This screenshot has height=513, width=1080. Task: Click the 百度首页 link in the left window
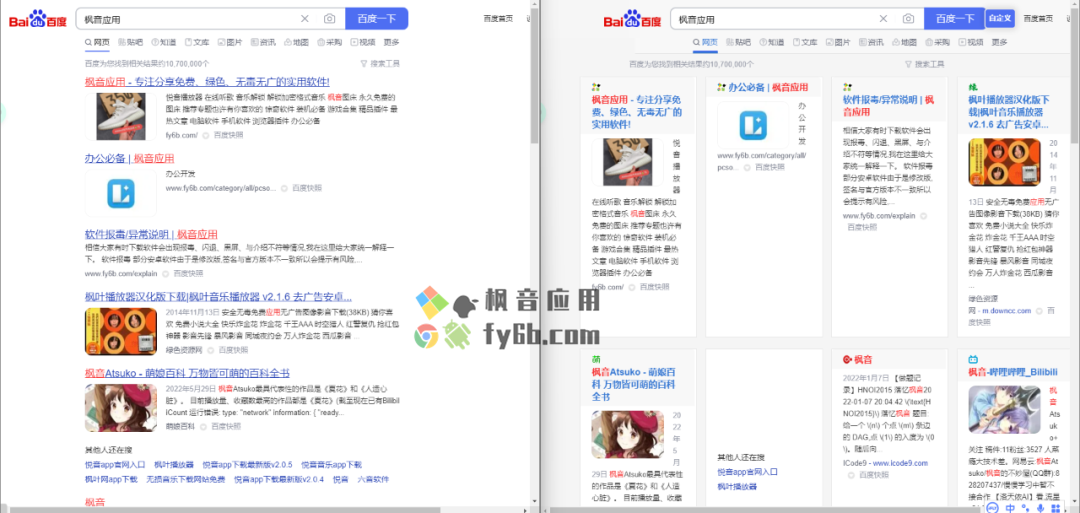[498, 19]
